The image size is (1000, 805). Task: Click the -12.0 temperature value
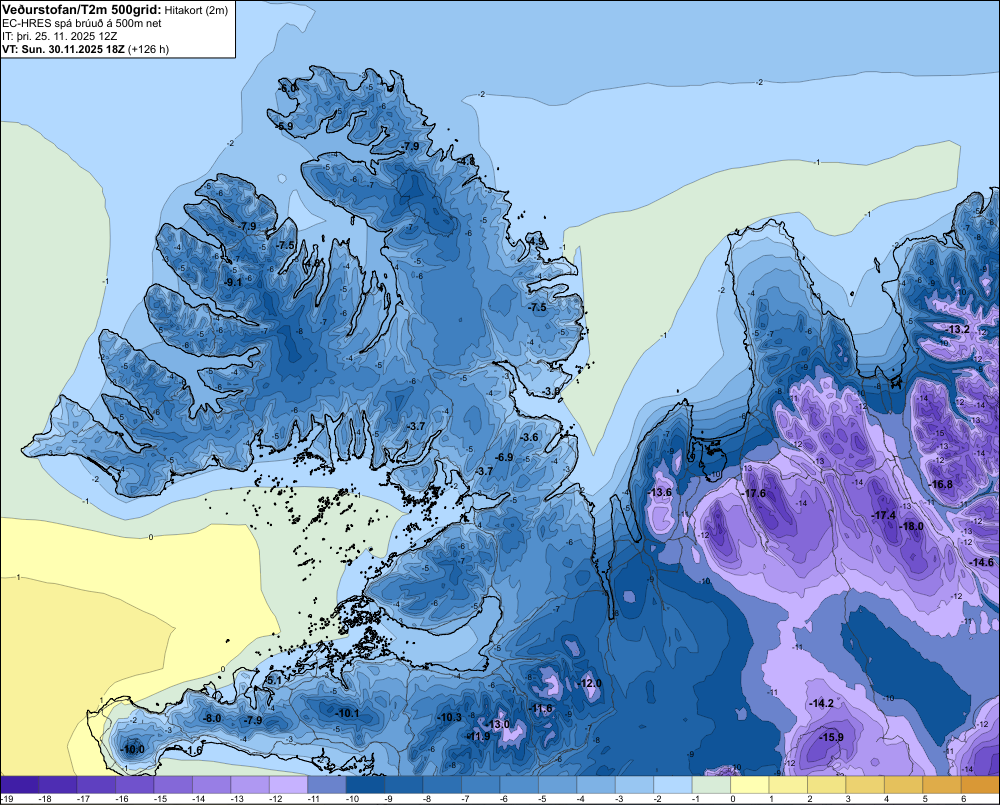[x=589, y=683]
